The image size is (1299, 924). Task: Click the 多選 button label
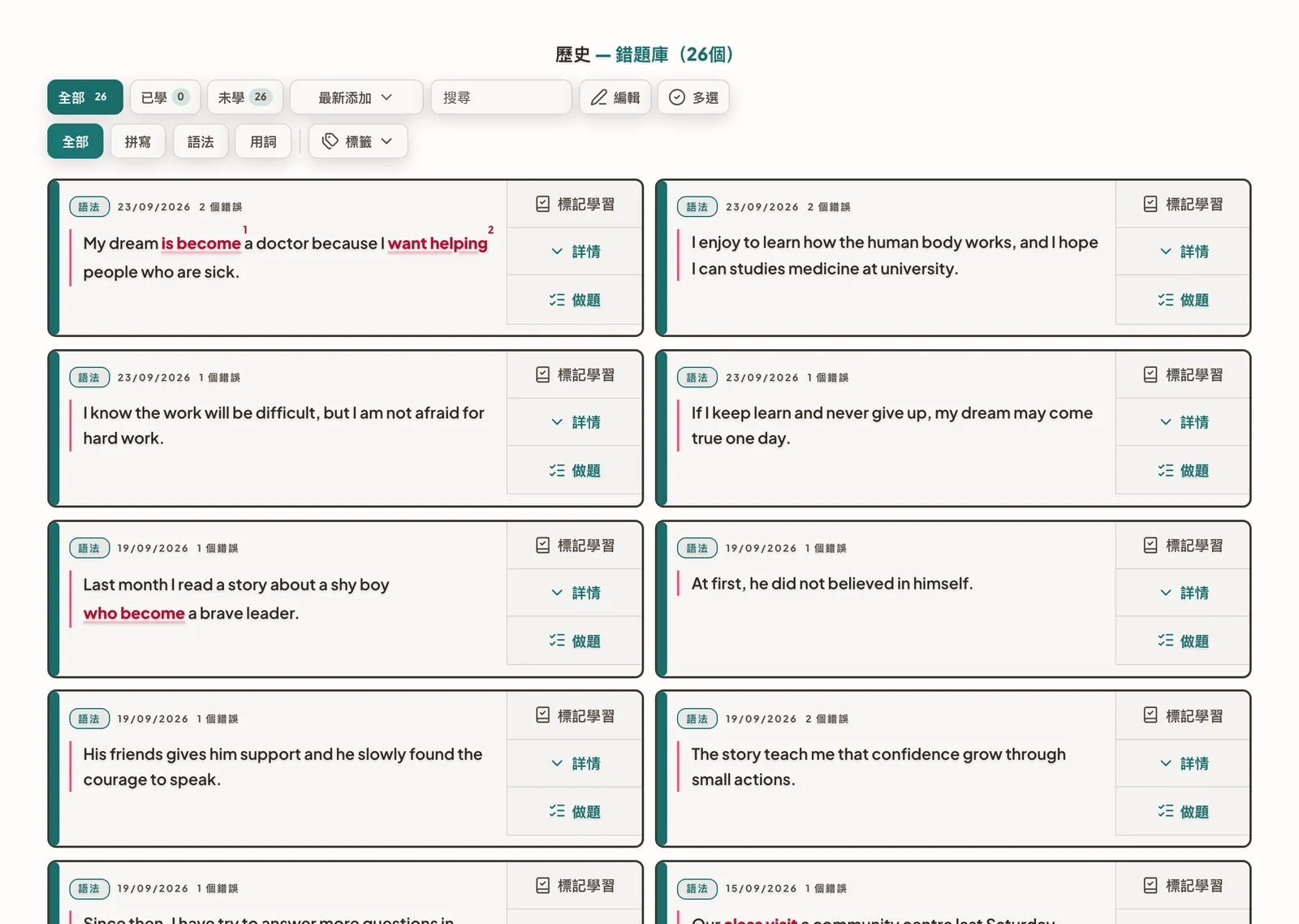coord(706,97)
